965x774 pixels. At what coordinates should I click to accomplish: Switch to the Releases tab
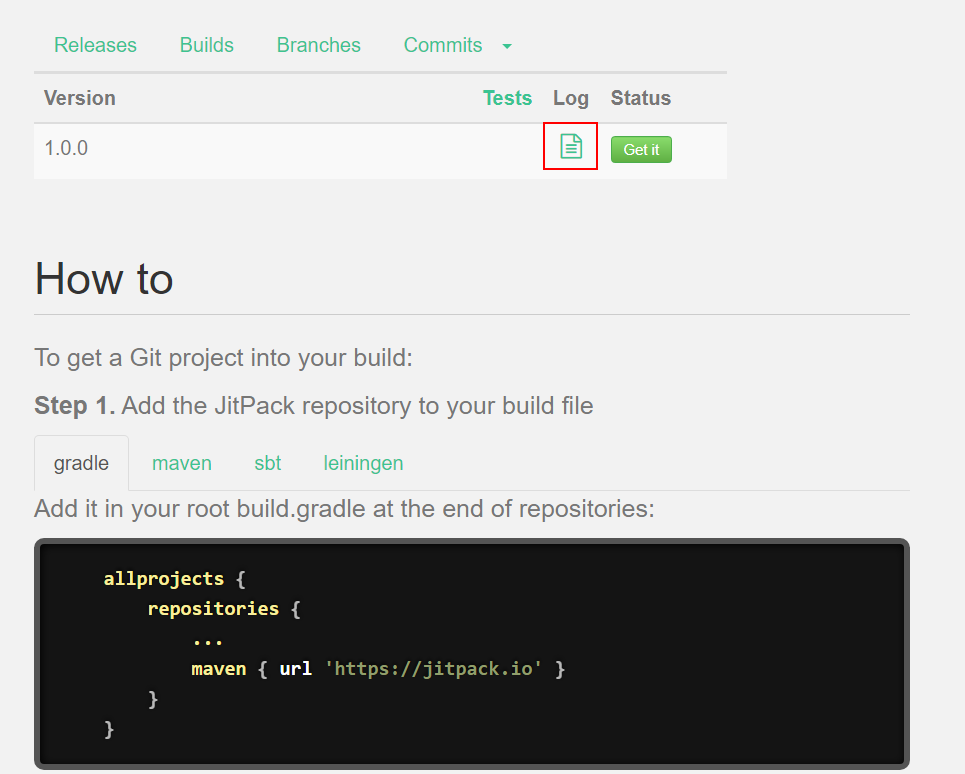click(95, 45)
